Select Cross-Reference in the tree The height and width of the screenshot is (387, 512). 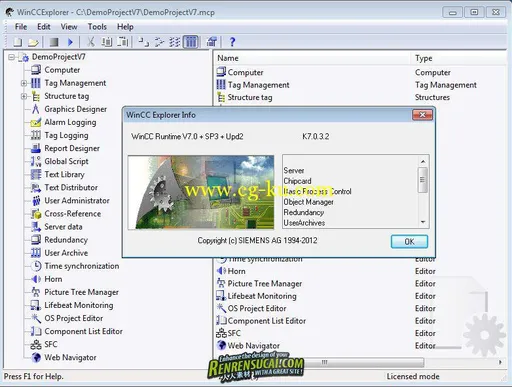[x=73, y=214]
